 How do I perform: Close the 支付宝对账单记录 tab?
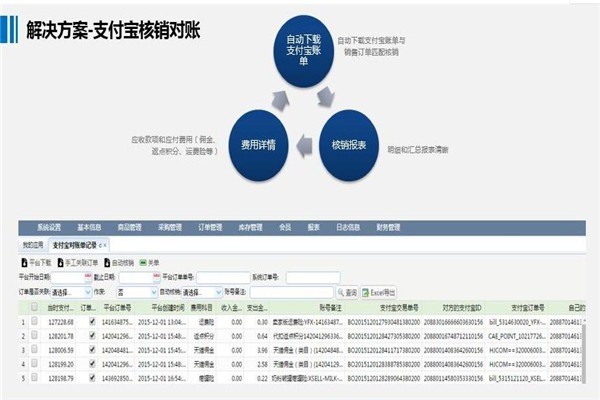105,246
